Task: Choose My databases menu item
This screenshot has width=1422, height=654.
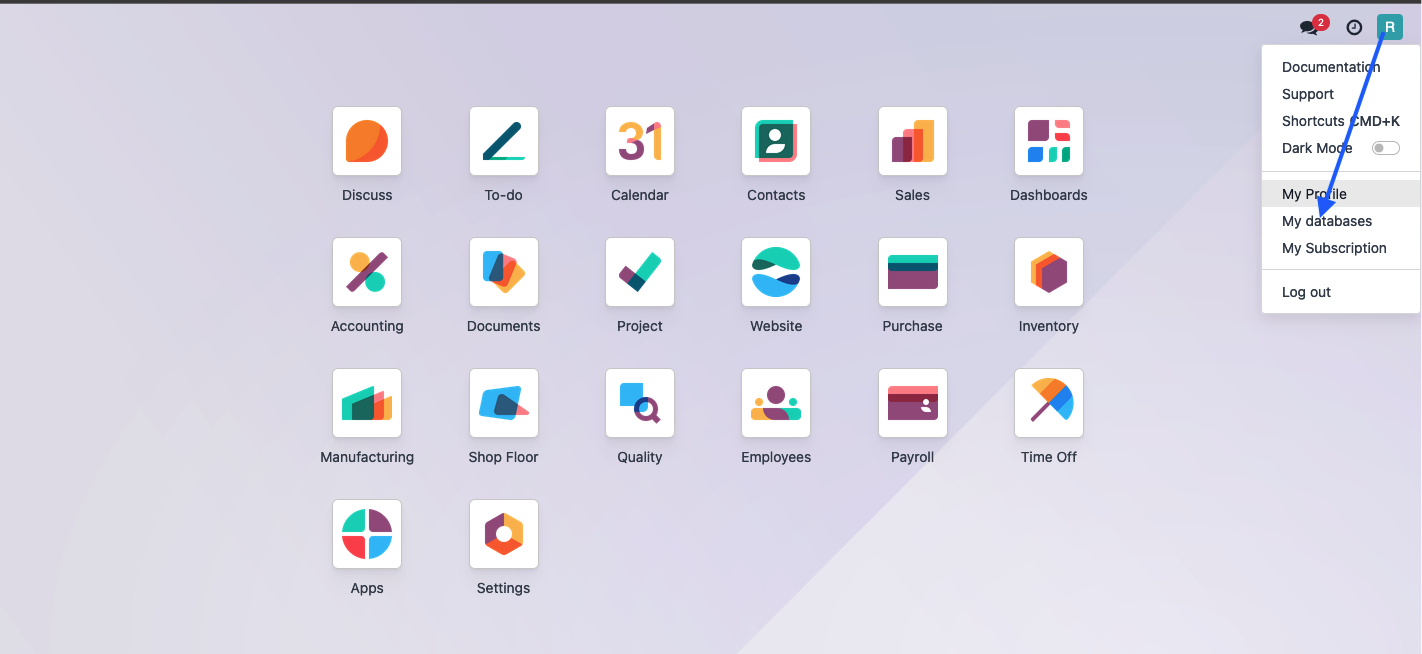Action: click(1341, 221)
